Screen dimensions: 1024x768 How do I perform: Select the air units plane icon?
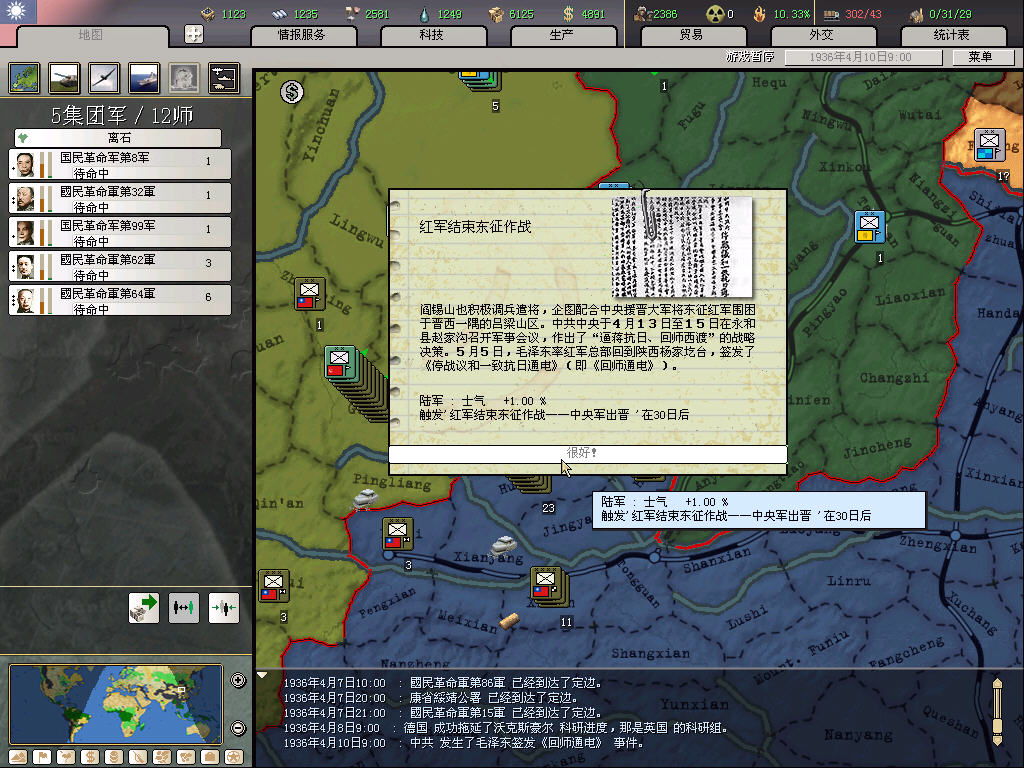104,77
